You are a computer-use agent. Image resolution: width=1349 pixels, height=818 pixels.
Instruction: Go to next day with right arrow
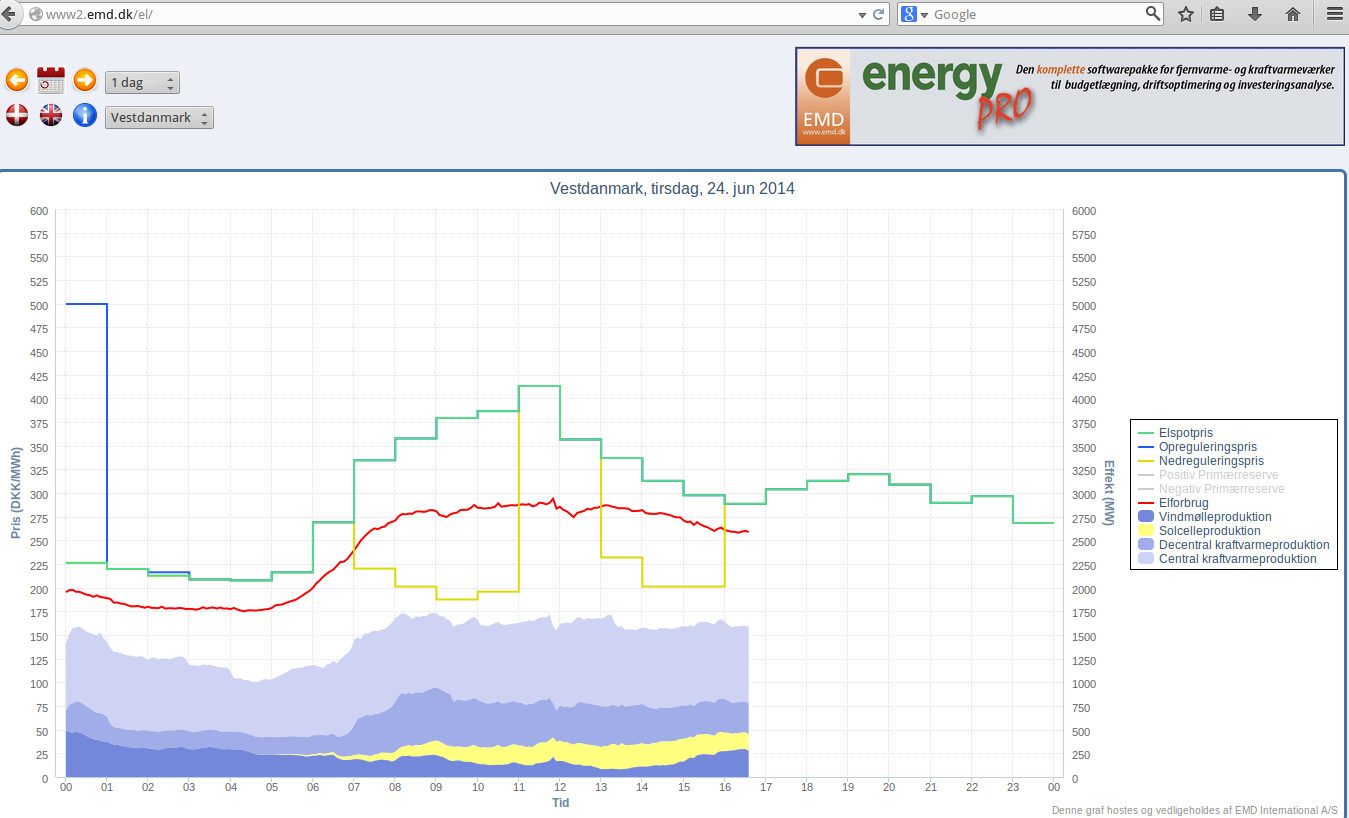(85, 80)
